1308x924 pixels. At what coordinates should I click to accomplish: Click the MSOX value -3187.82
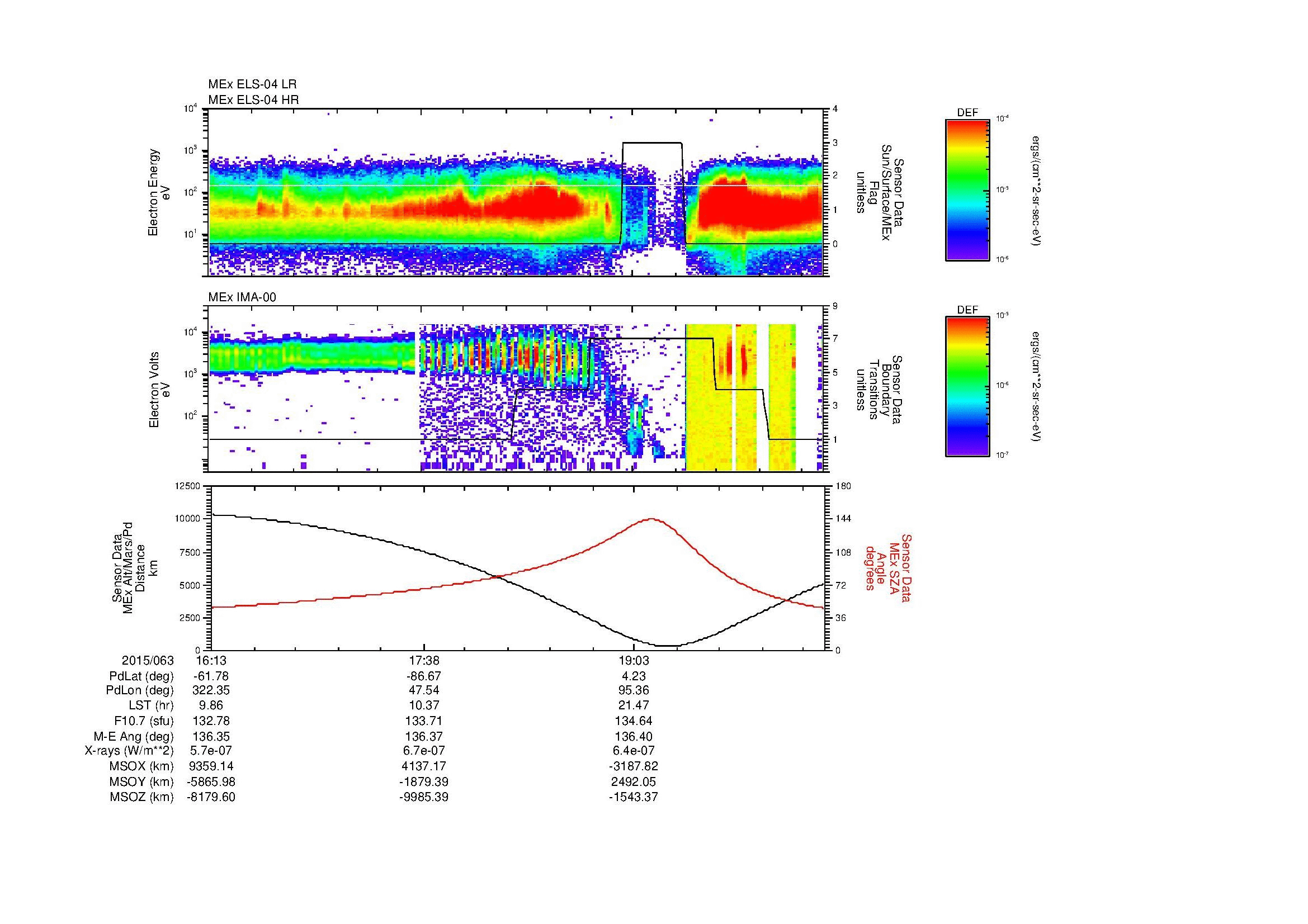[x=633, y=766]
